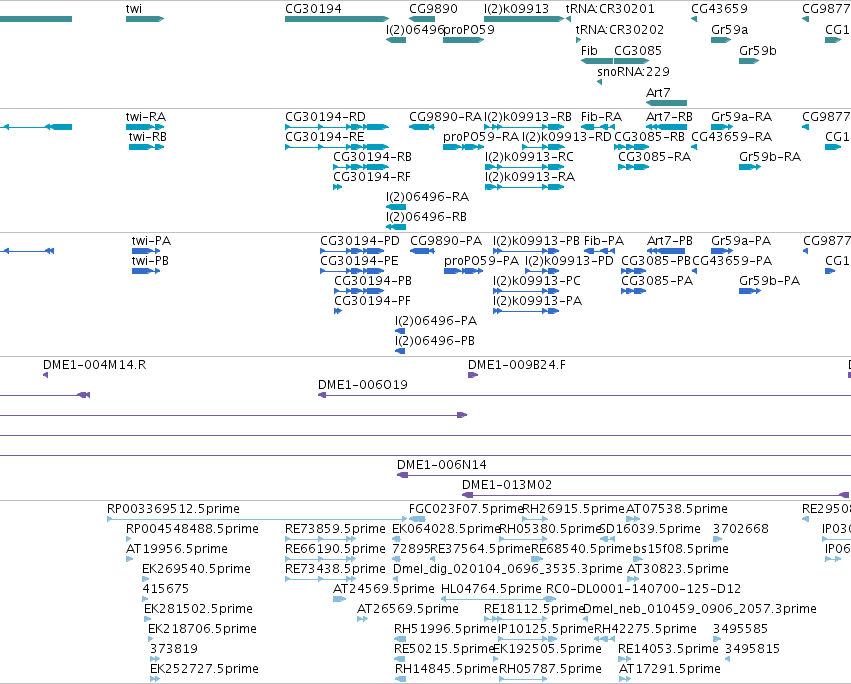
Task: Click BAC clone DME1-006N14
Action: (x=624, y=476)
